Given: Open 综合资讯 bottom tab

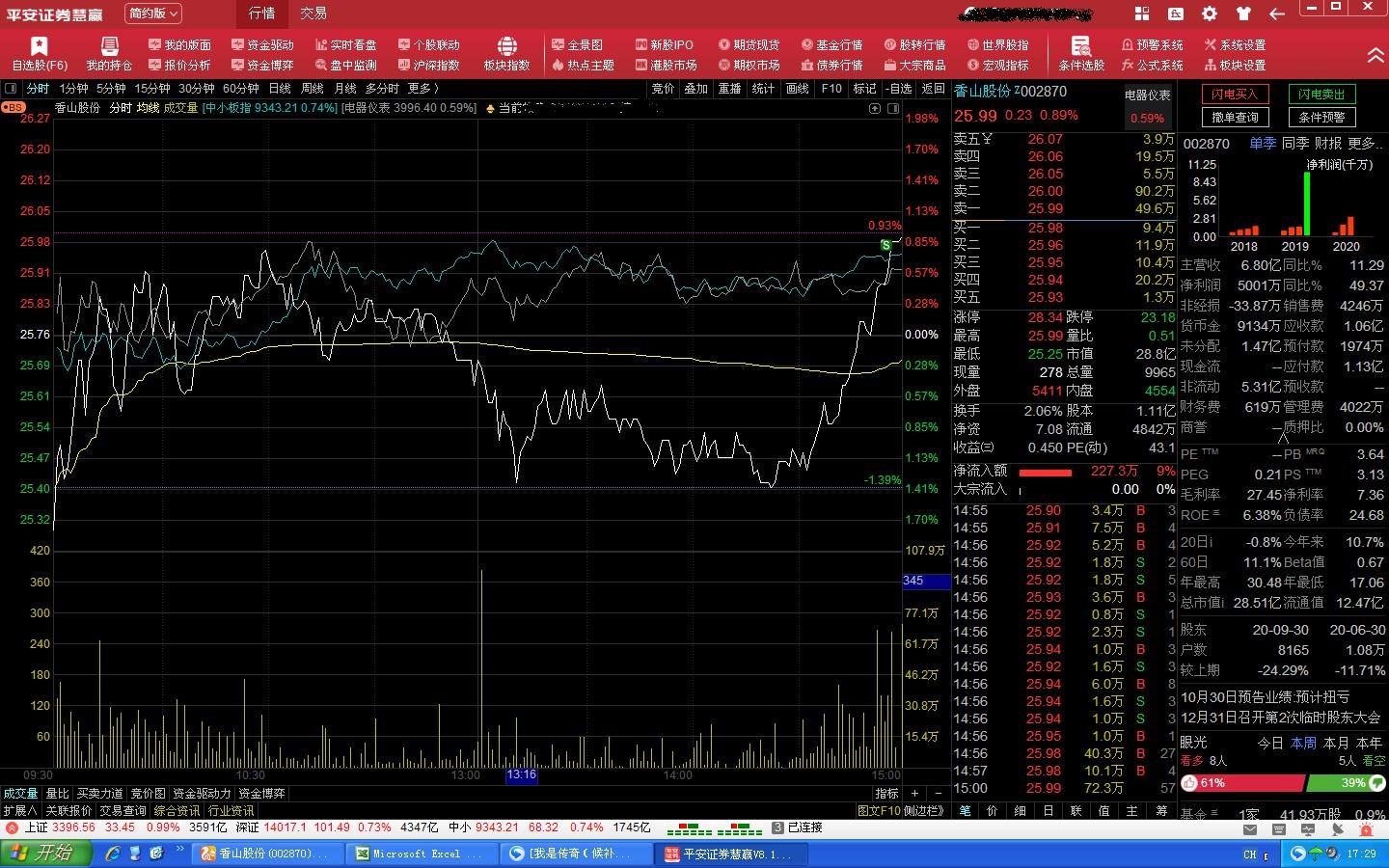Looking at the screenshot, I should (177, 810).
